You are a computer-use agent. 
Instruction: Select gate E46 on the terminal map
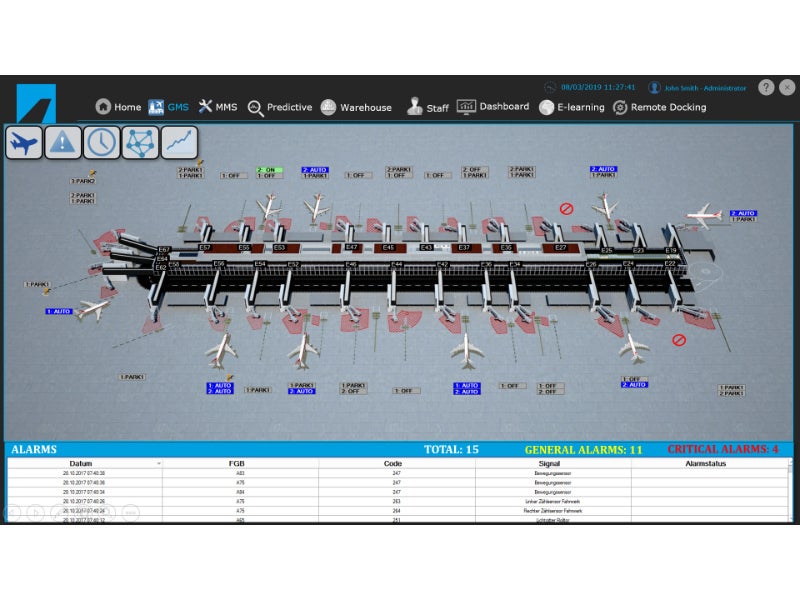[x=351, y=264]
